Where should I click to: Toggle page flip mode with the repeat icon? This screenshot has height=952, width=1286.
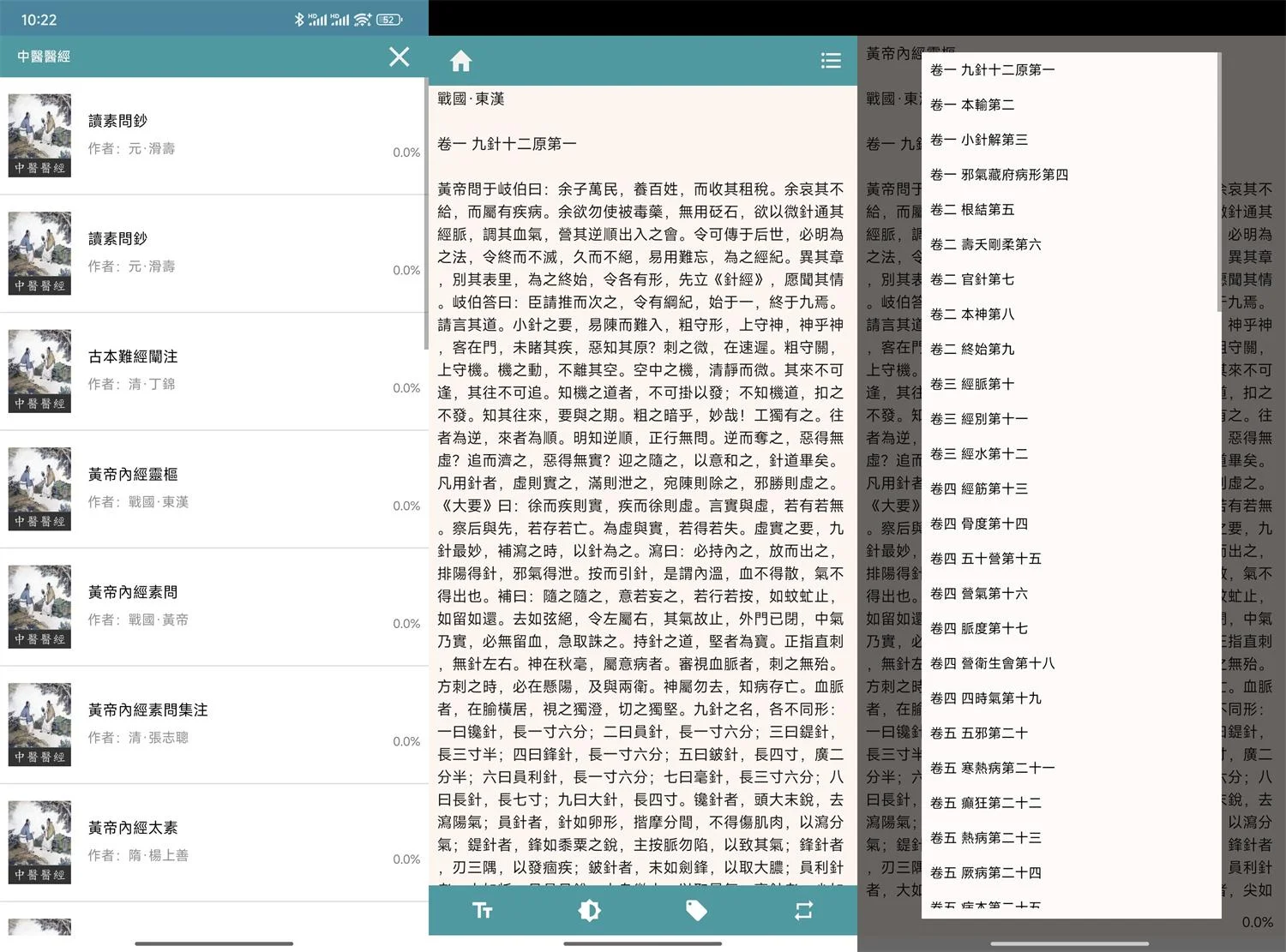[x=803, y=911]
